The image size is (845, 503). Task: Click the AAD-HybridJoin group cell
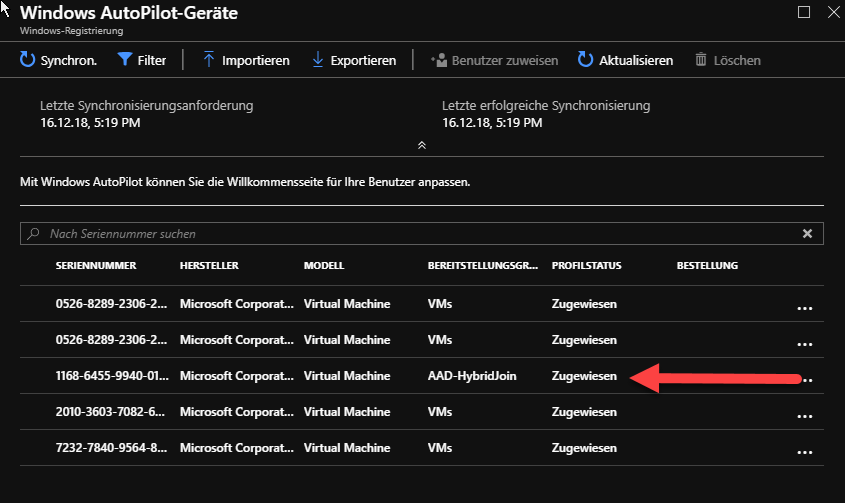(x=472, y=376)
